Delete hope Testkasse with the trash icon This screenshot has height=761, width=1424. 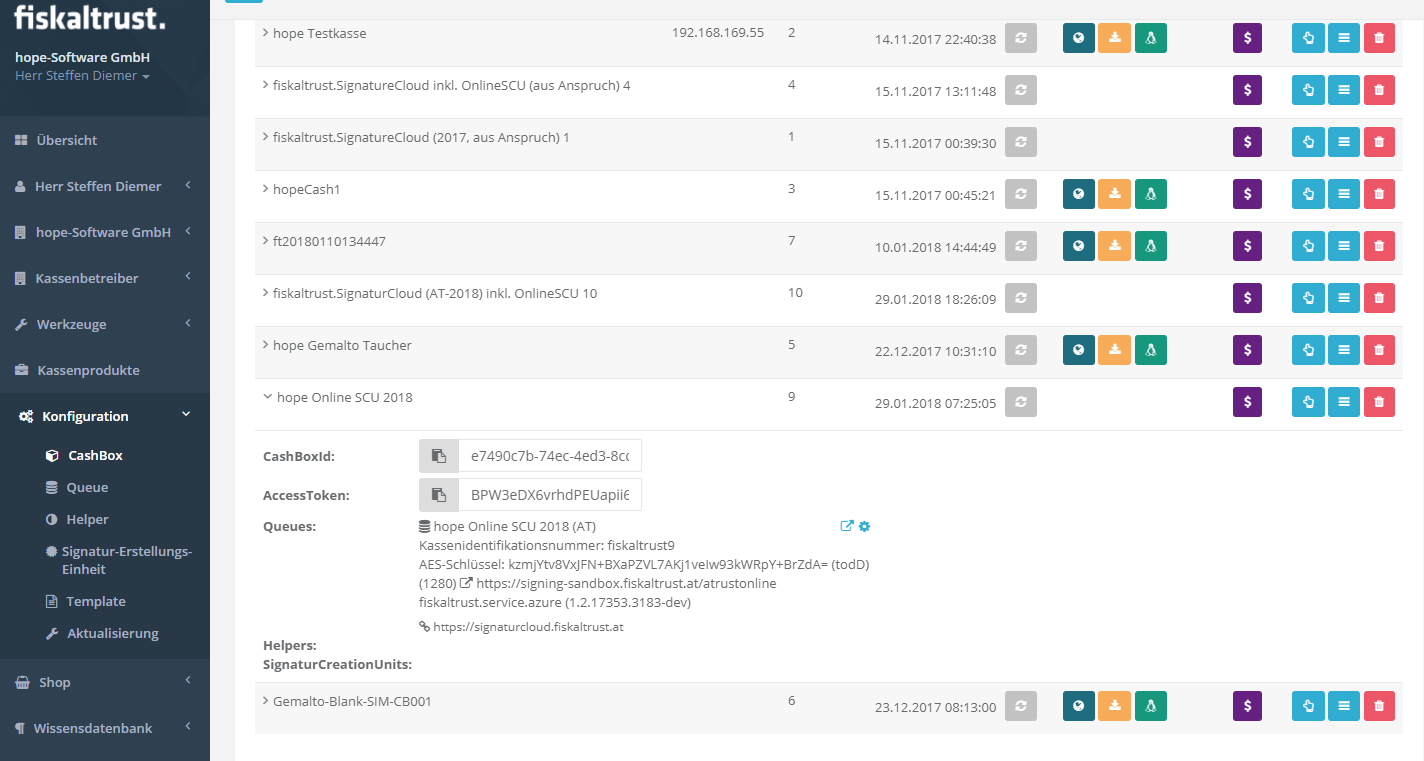(x=1379, y=38)
